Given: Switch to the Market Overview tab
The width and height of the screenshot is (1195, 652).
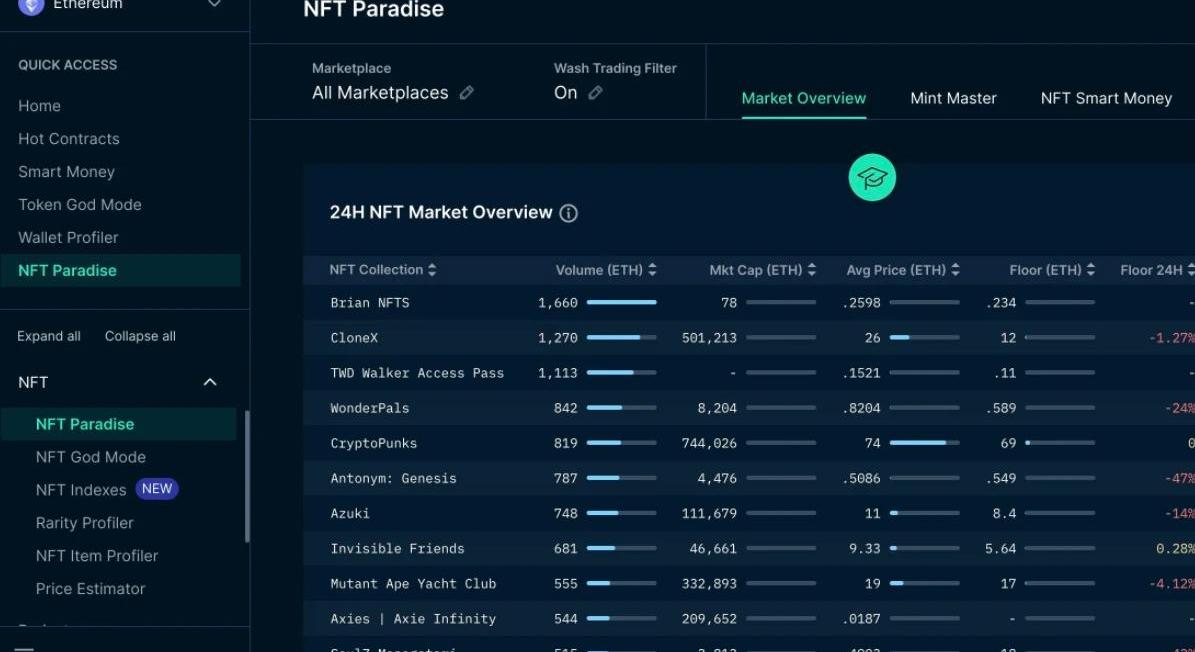Looking at the screenshot, I should pyautogui.click(x=803, y=98).
